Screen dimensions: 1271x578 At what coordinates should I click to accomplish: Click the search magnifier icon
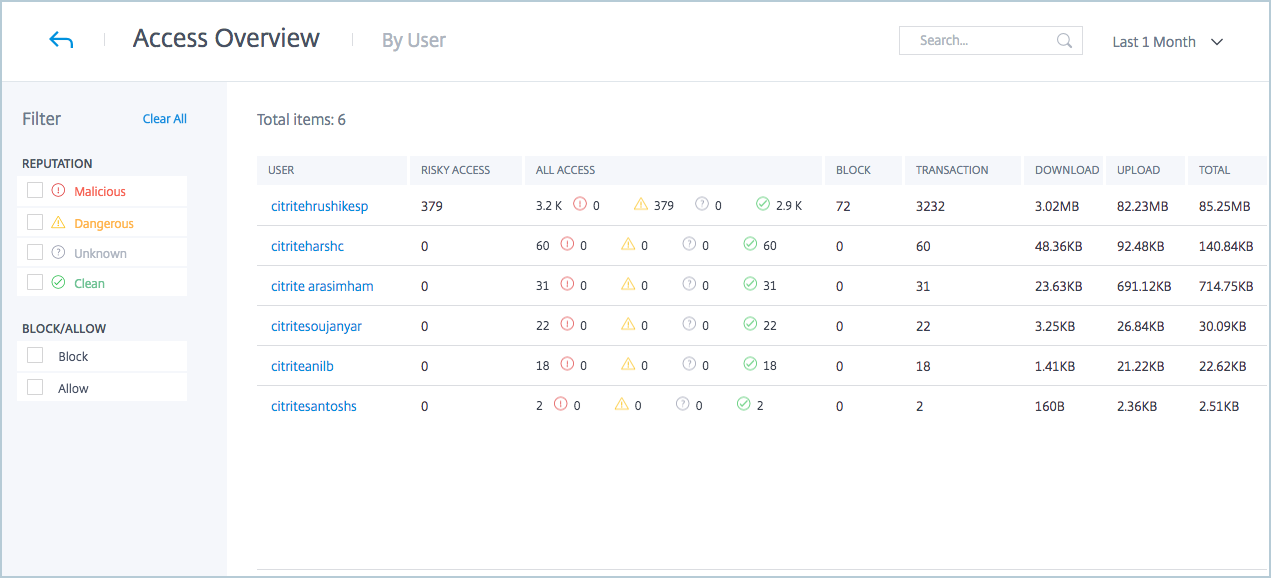coord(1064,41)
